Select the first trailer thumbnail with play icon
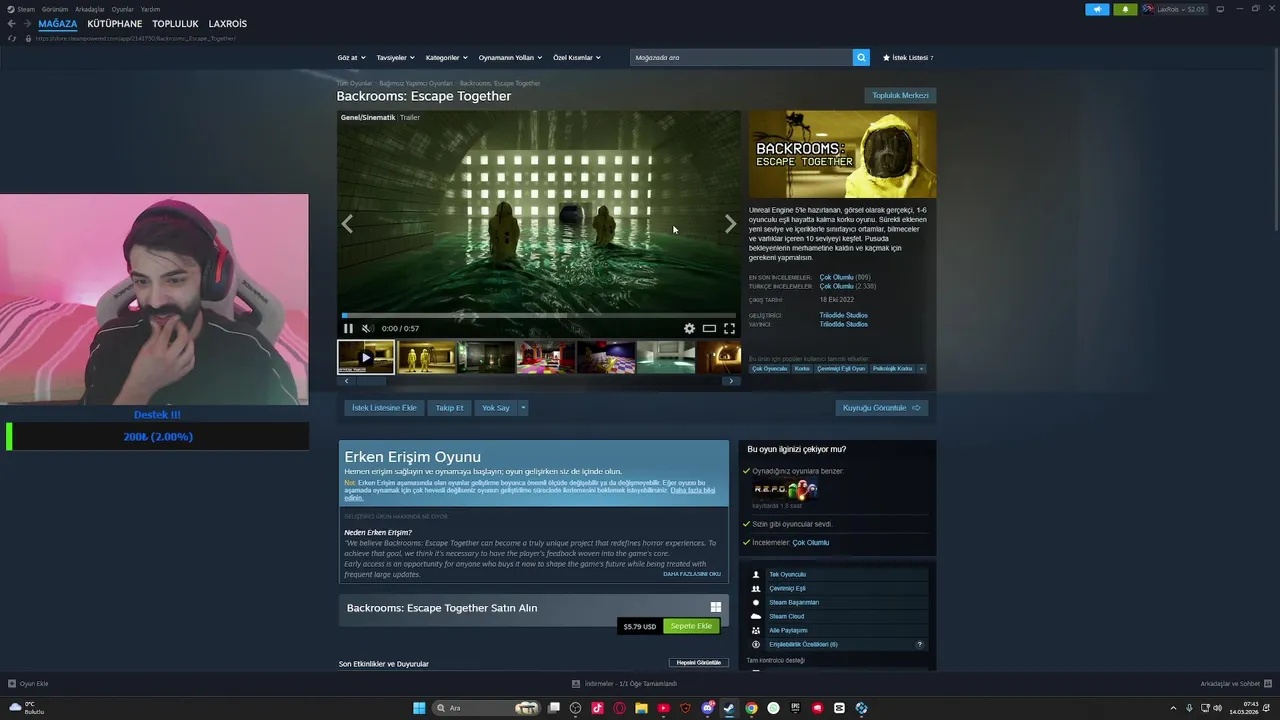The image size is (1280, 720). click(366, 357)
